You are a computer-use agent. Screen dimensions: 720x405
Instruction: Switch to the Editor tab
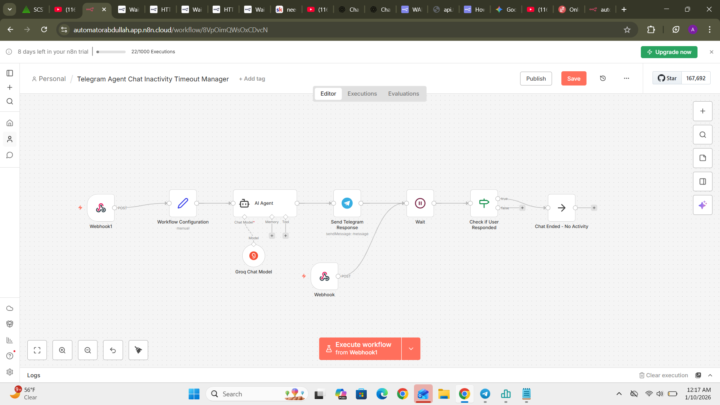click(x=328, y=94)
